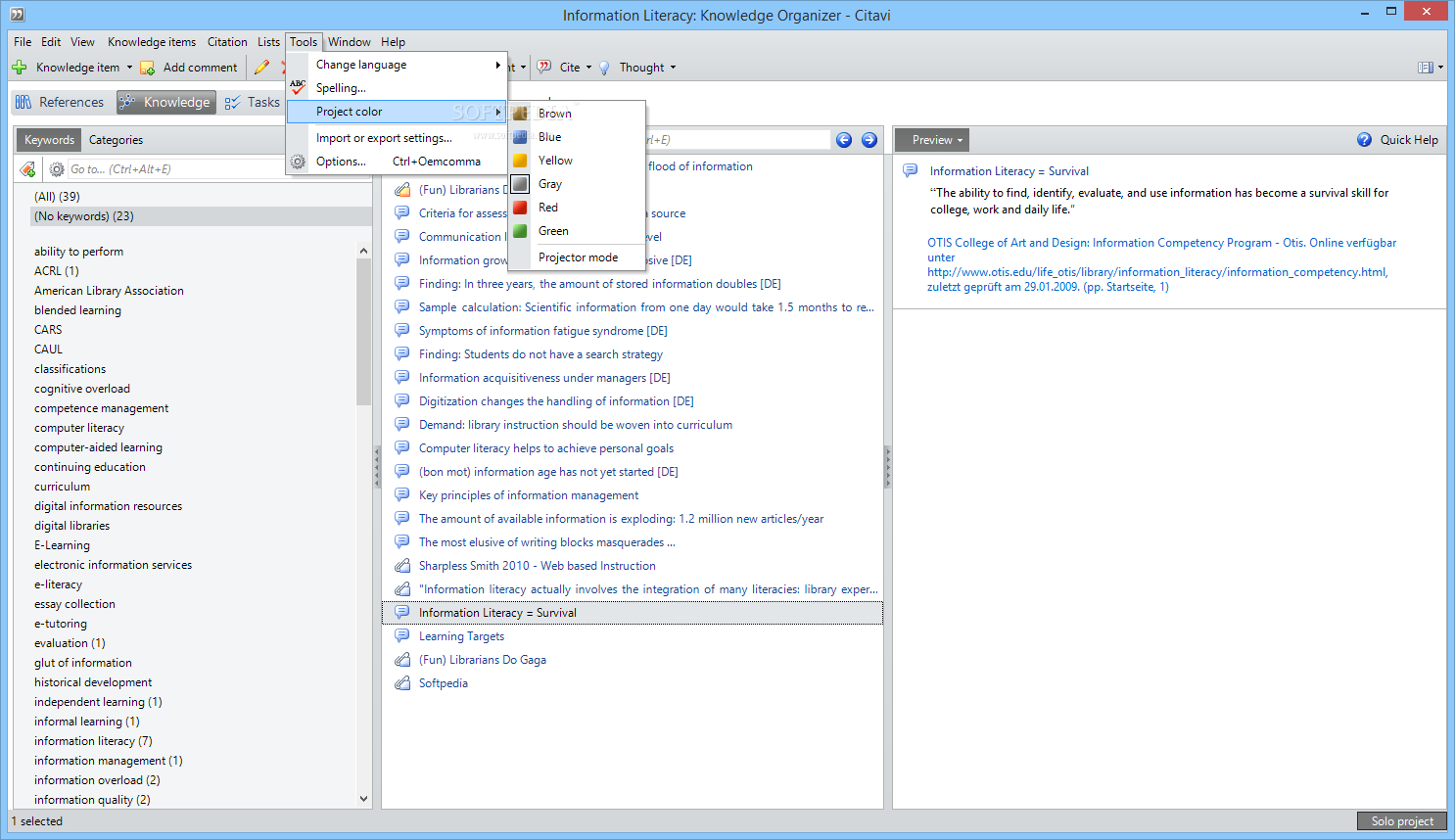Click the Thought lightbulb icon
The width and height of the screenshot is (1455, 840).
point(604,68)
